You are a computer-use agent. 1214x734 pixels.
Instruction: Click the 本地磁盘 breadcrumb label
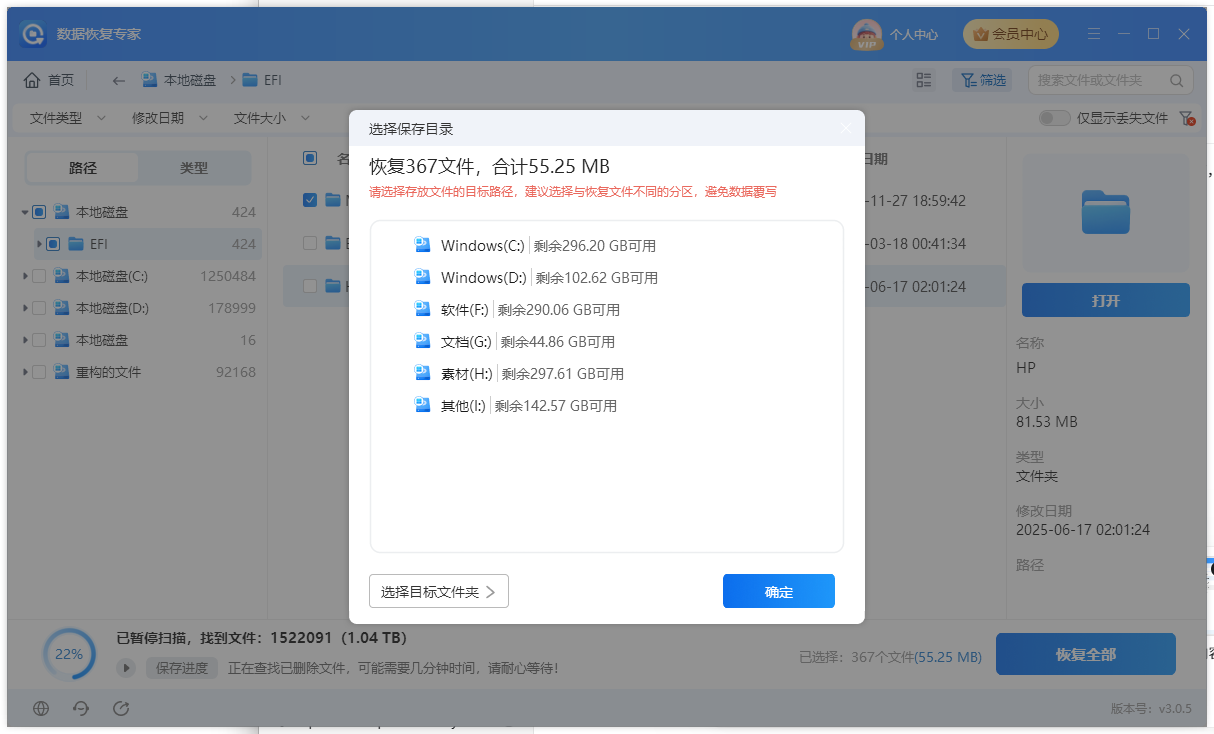[190, 80]
